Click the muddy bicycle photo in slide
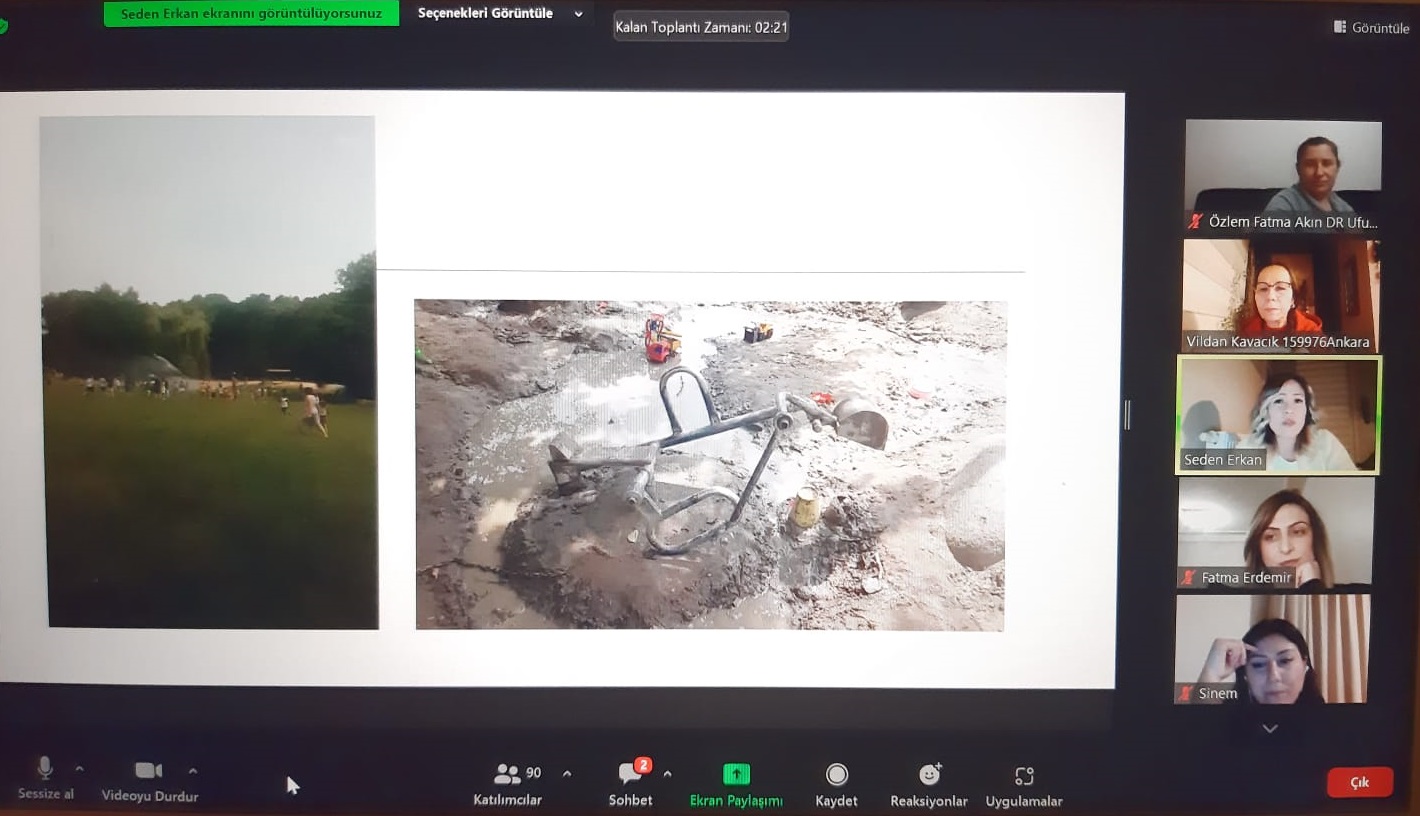The height and width of the screenshot is (816, 1420). point(710,465)
